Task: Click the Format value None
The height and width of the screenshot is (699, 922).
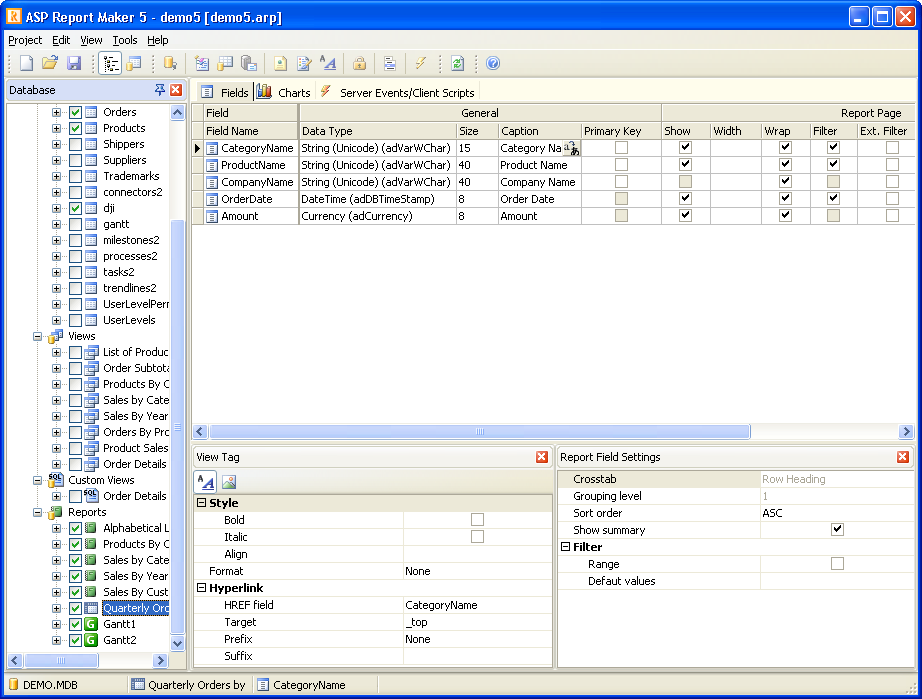Action: [477, 571]
